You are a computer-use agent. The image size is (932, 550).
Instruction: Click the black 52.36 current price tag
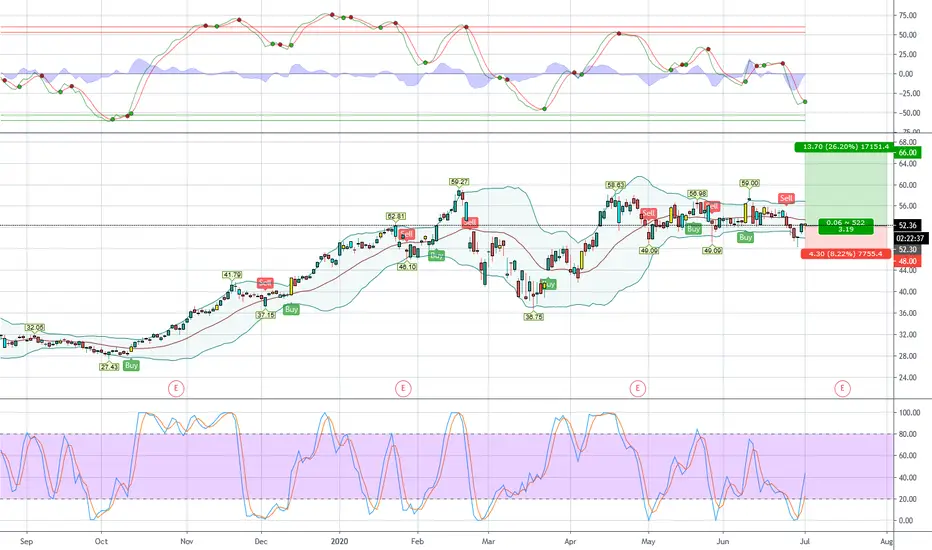(x=908, y=225)
